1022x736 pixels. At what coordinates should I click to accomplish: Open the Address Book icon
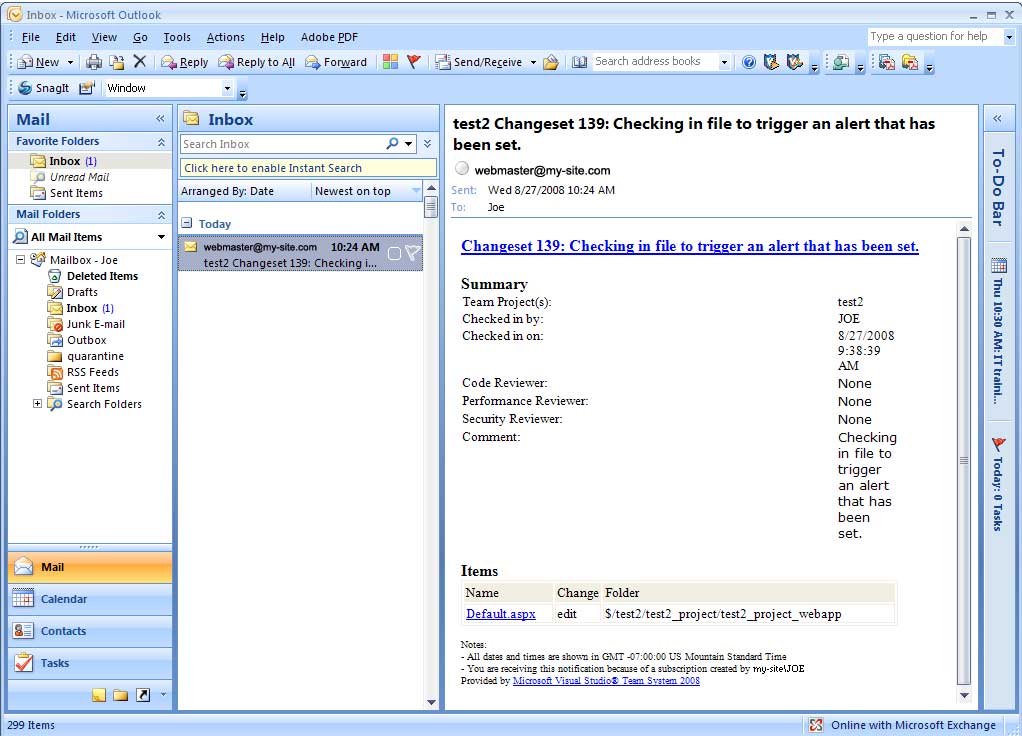coord(579,62)
